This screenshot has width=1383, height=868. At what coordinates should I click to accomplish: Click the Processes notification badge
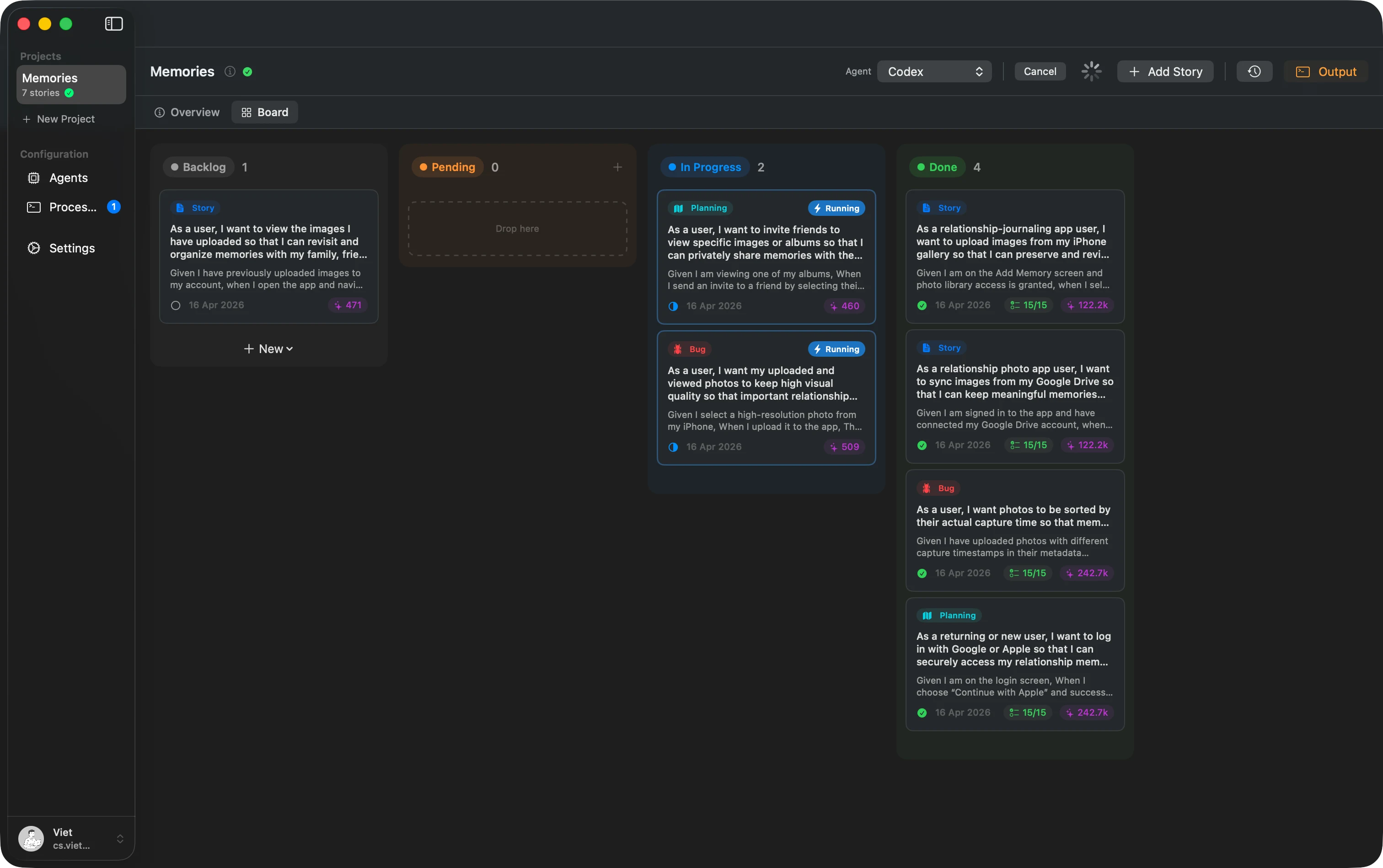click(x=114, y=207)
